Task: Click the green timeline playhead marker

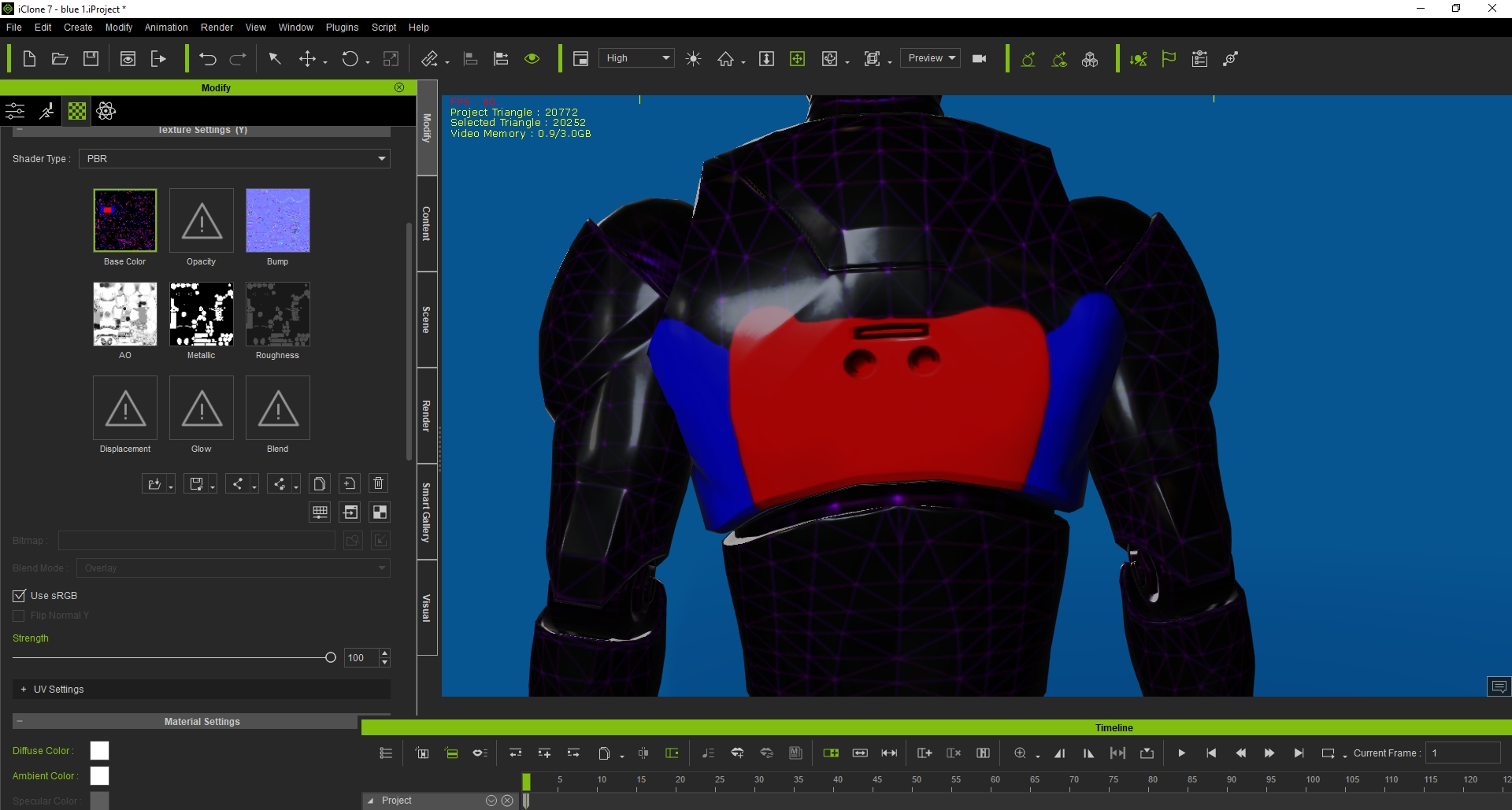Action: [x=526, y=782]
